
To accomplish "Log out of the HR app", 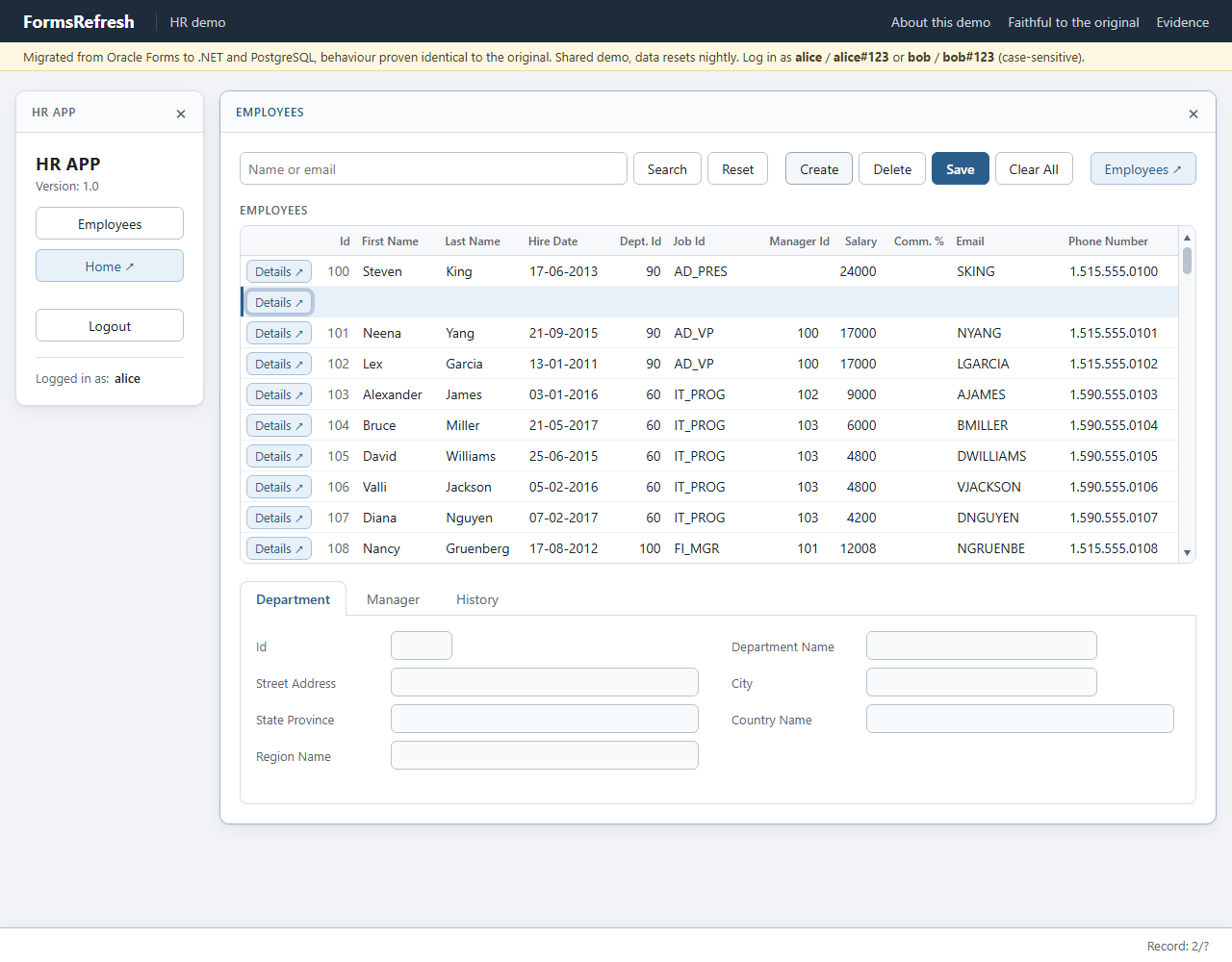I will [110, 326].
